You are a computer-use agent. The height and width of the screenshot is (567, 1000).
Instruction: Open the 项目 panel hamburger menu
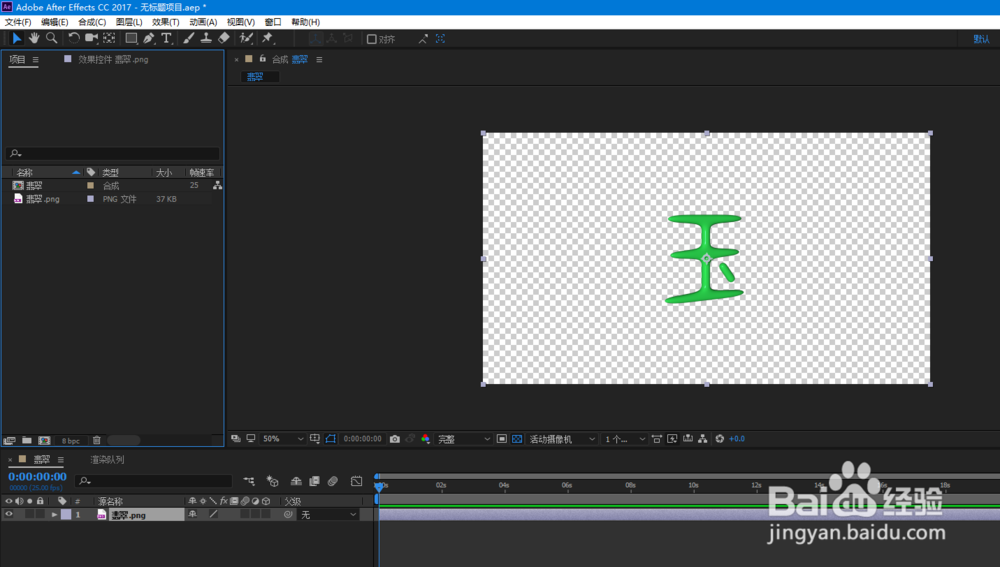tap(36, 59)
